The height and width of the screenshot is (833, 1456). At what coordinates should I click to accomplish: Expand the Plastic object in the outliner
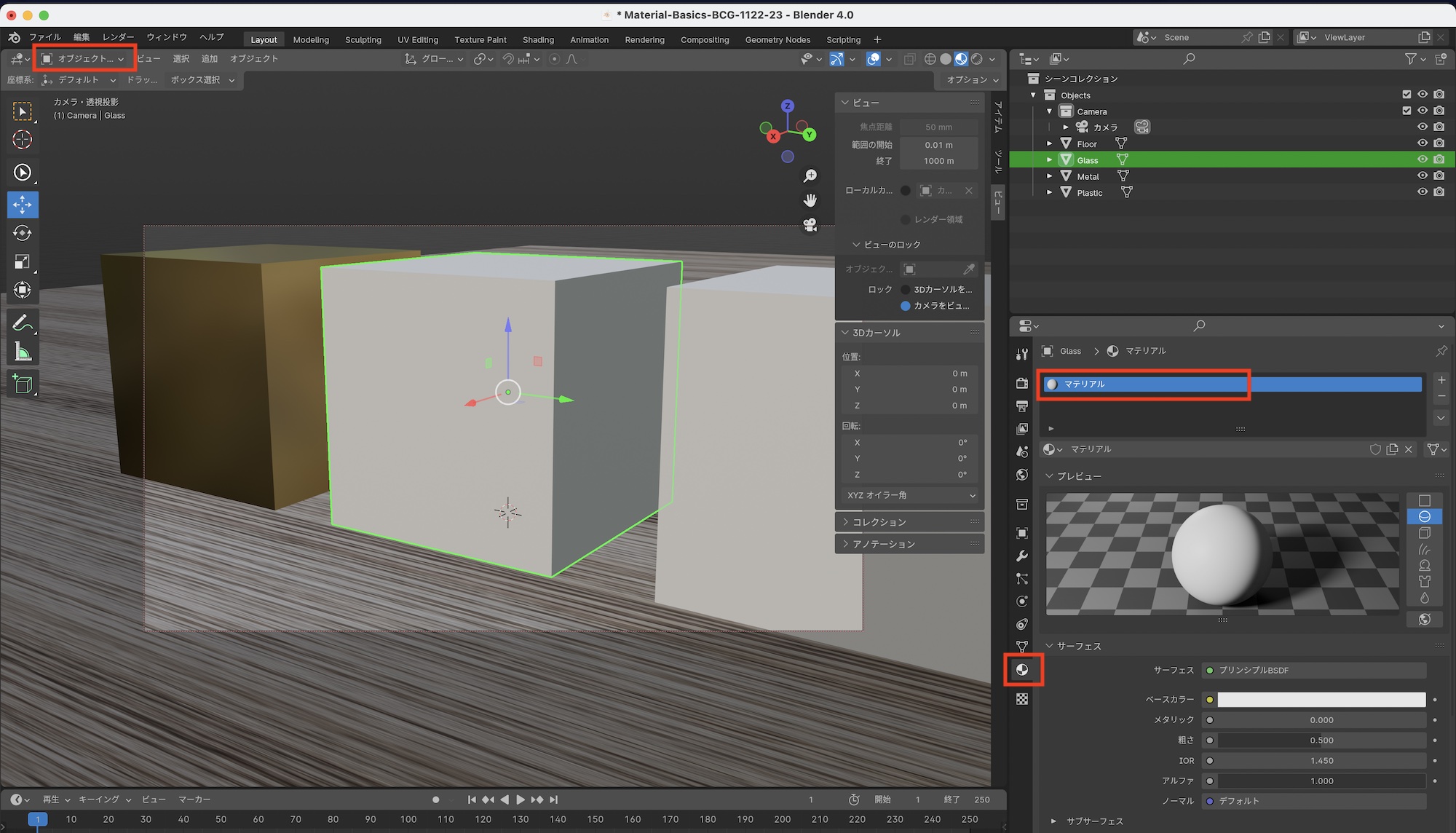coord(1049,192)
